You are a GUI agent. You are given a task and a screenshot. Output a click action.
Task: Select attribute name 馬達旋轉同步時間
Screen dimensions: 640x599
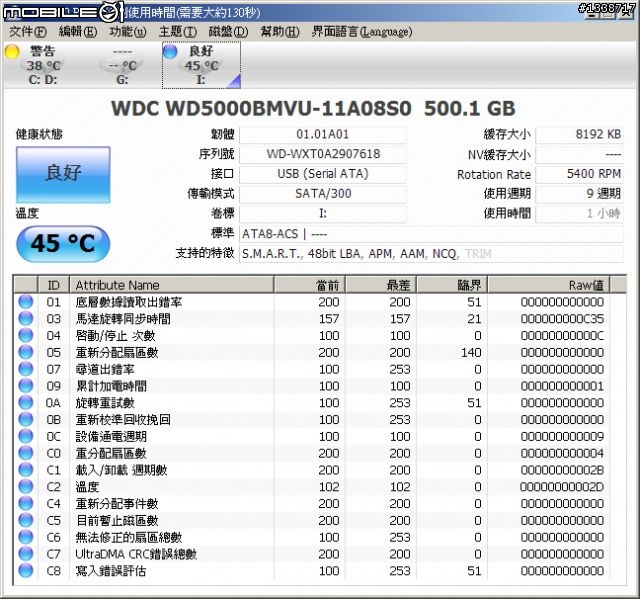point(123,319)
